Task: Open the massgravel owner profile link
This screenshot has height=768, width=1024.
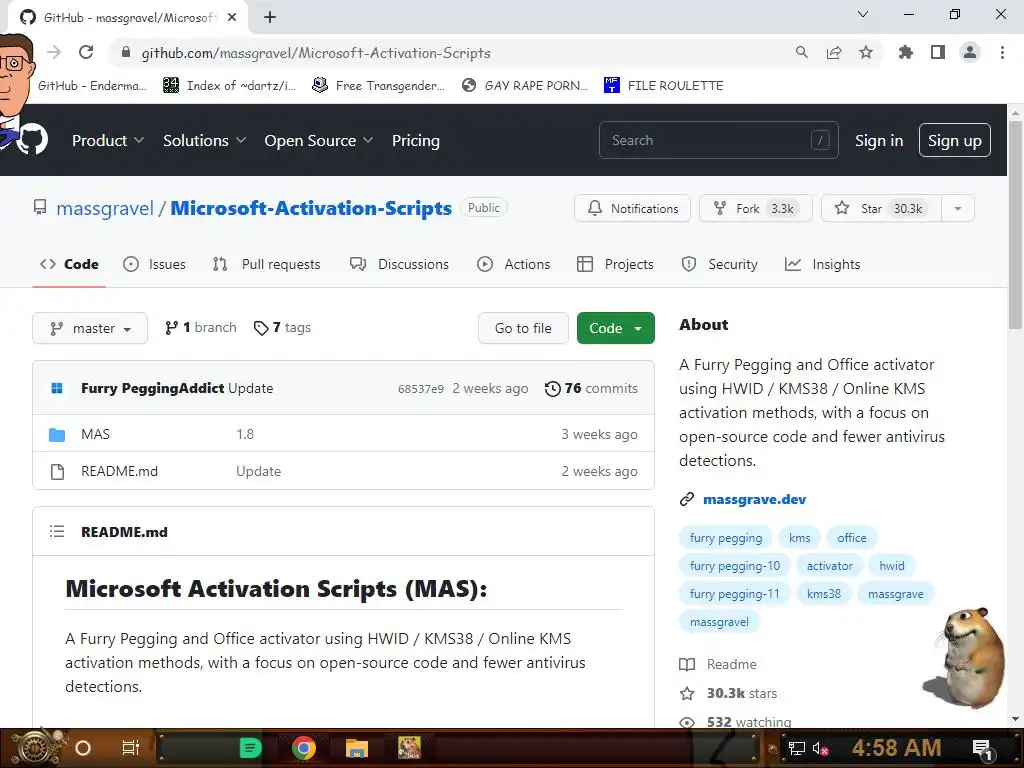Action: click(x=105, y=208)
